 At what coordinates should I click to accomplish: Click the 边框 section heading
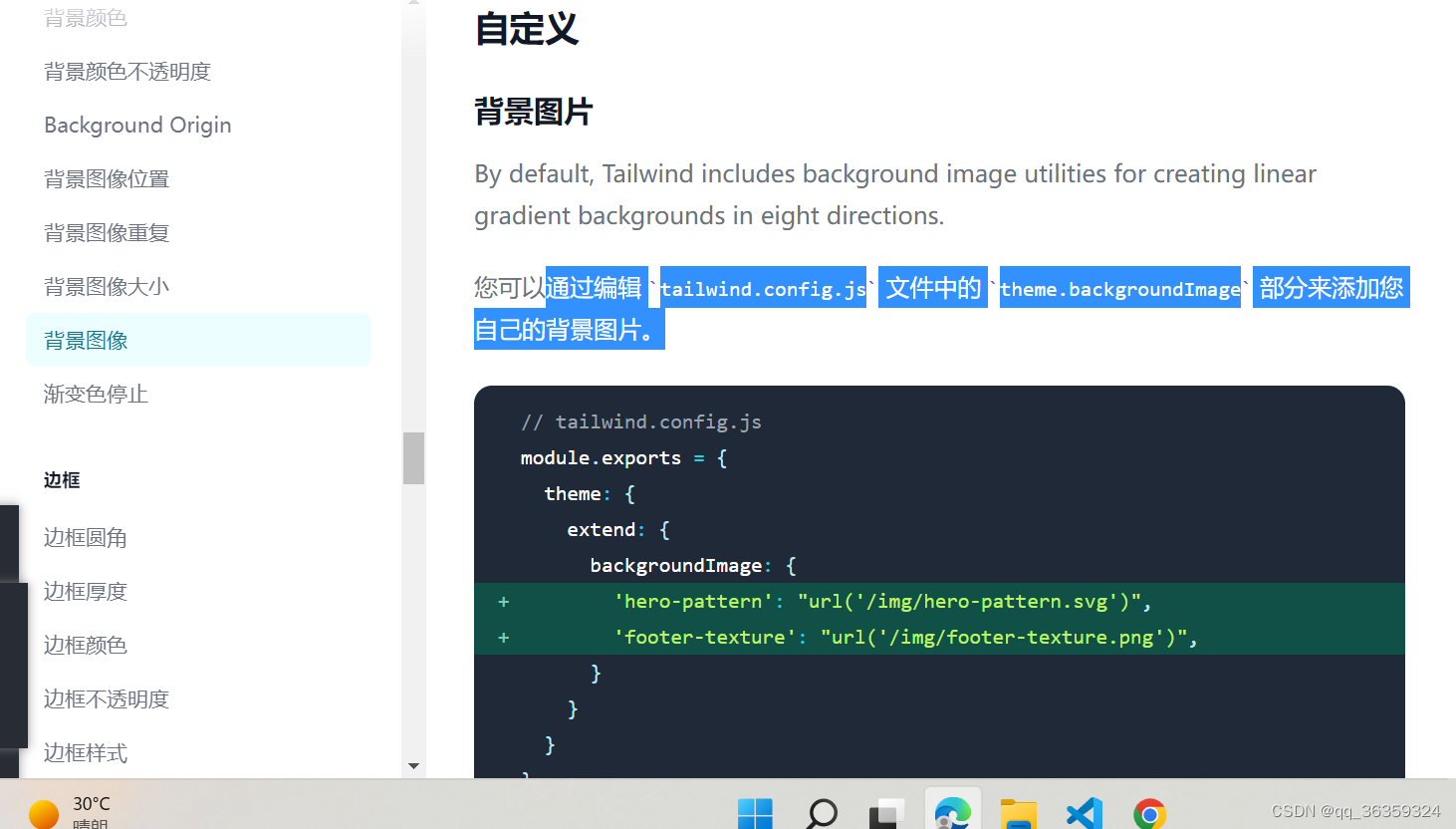click(62, 480)
